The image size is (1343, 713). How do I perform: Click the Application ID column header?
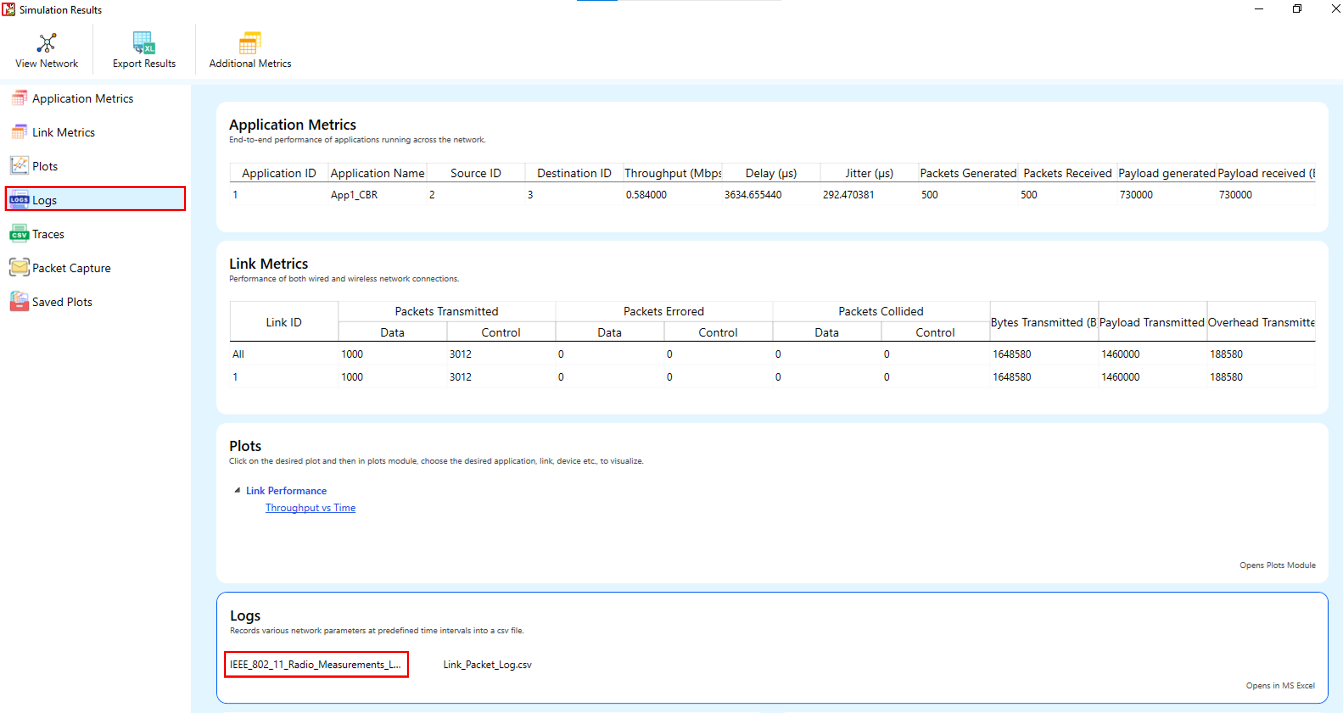[278, 173]
